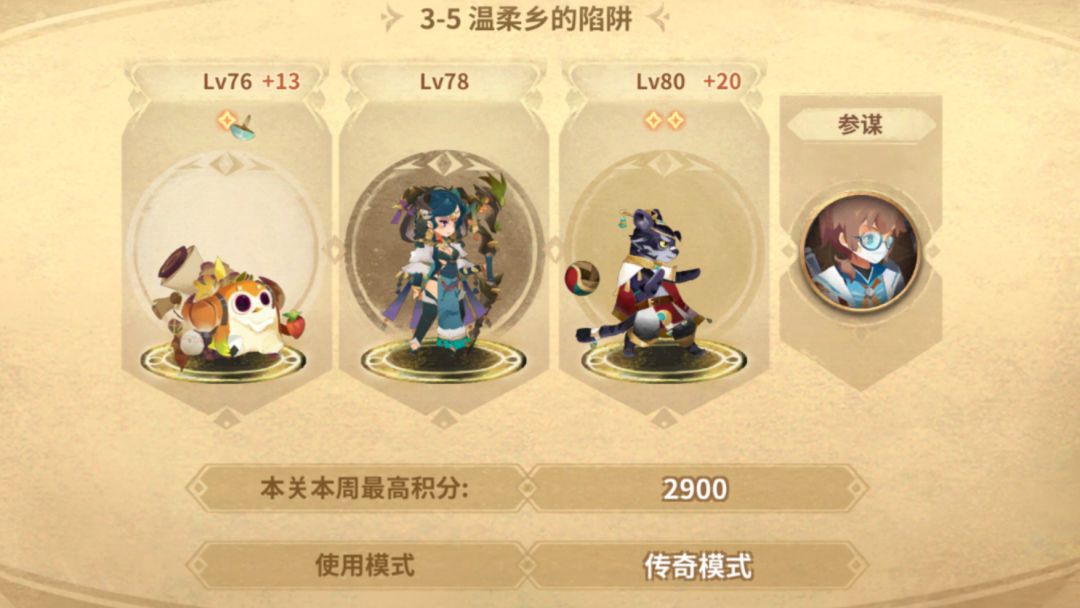Select the 传奇模式 legend mode option
Image resolution: width=1080 pixels, height=608 pixels.
(x=697, y=566)
